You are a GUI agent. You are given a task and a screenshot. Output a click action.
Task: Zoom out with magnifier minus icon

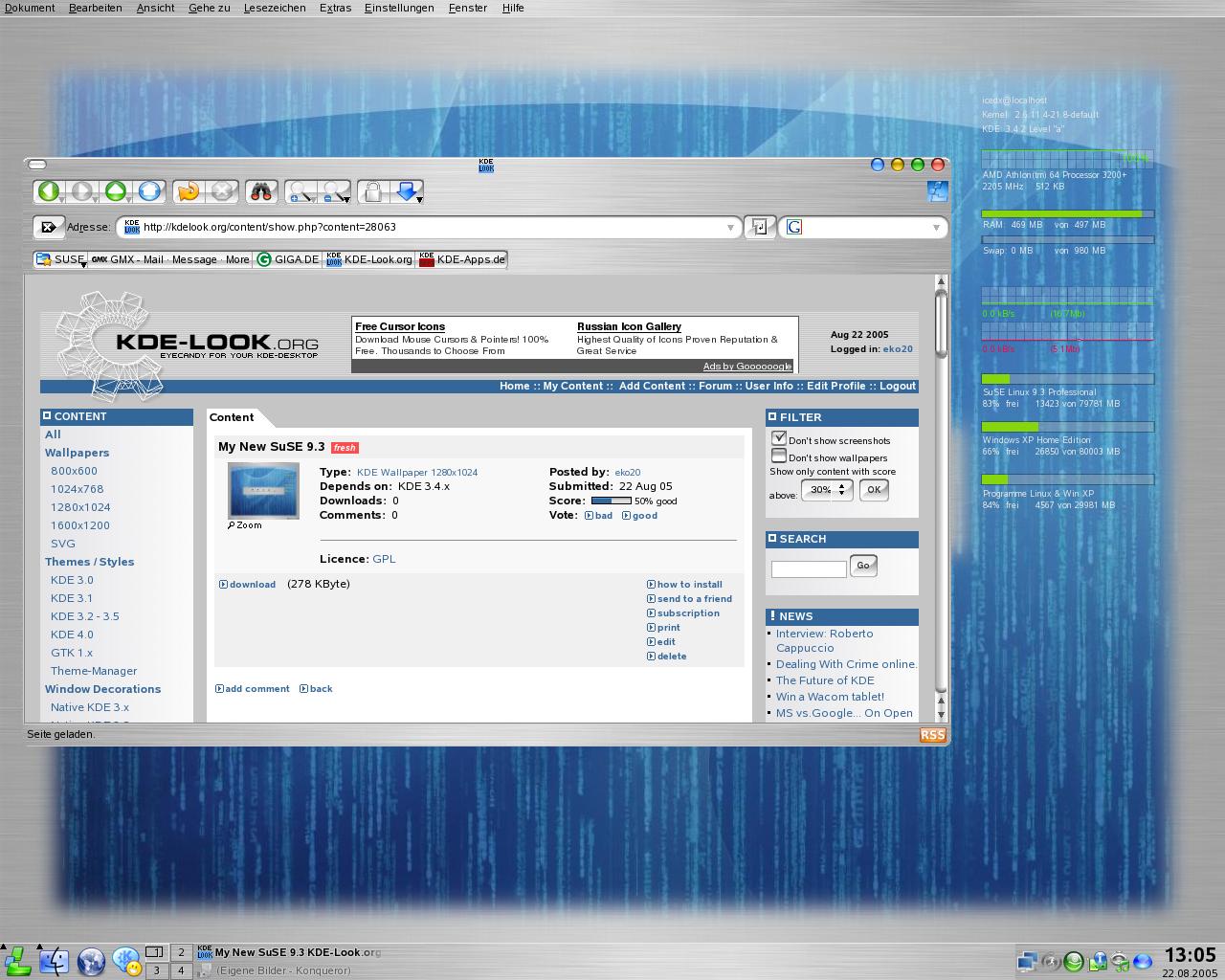[334, 191]
